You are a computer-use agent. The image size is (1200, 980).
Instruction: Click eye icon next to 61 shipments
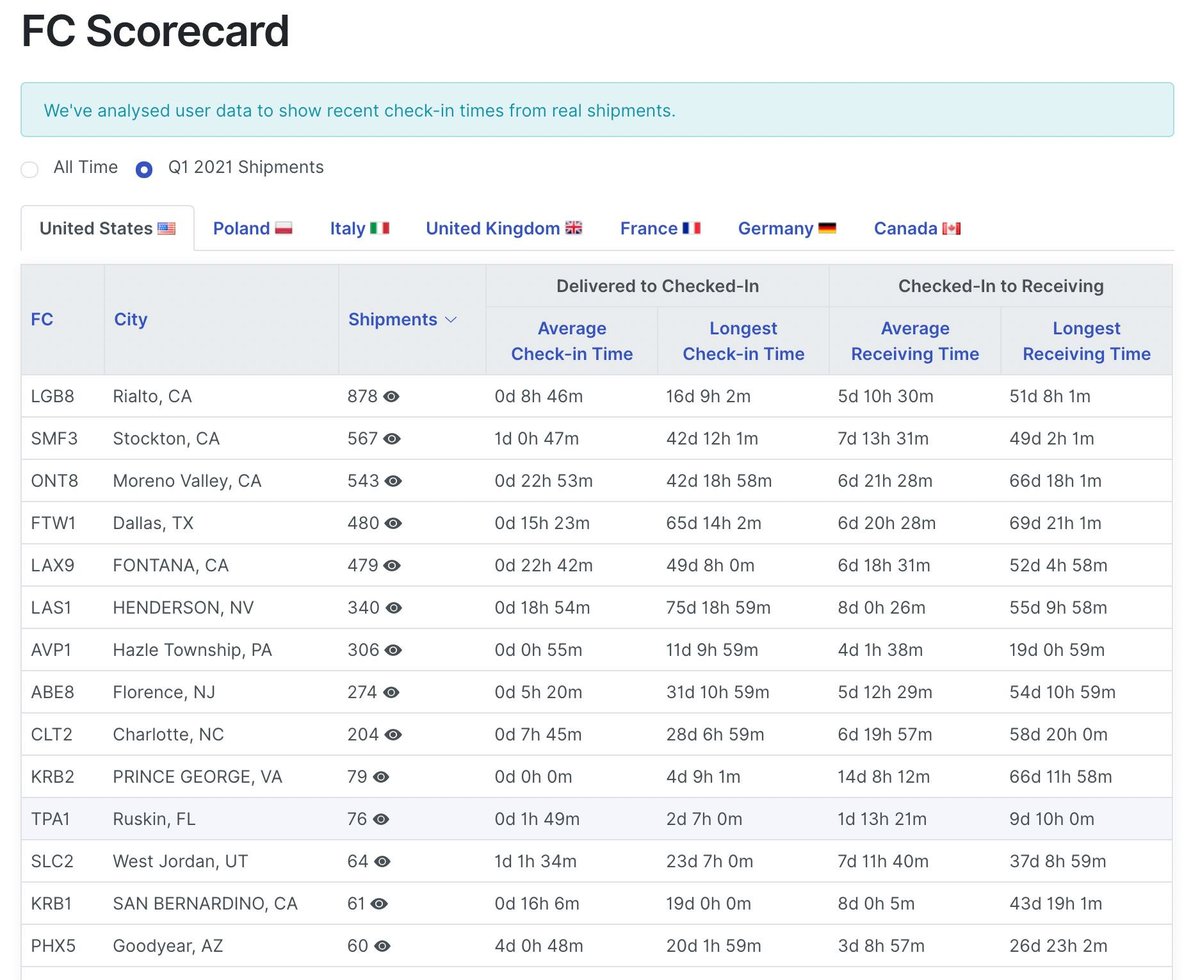(x=379, y=904)
